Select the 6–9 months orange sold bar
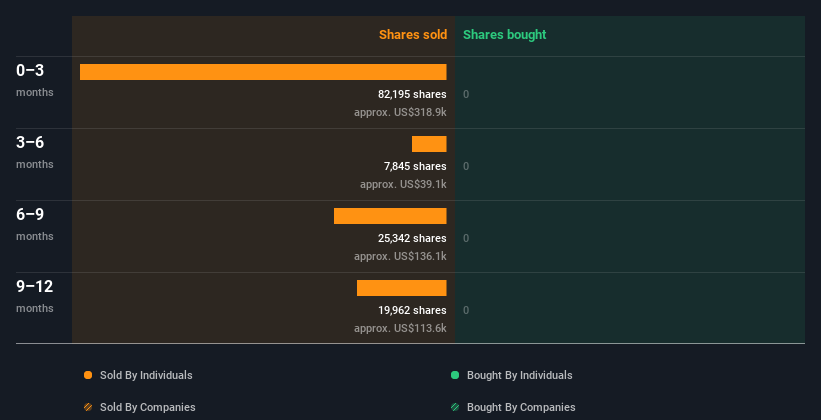This screenshot has width=821, height=420. coord(390,216)
